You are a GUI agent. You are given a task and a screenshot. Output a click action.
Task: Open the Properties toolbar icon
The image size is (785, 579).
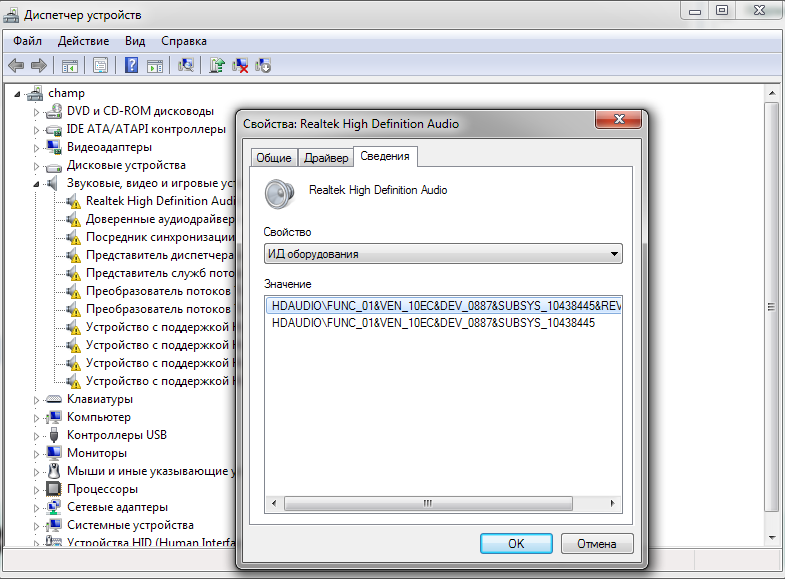[x=100, y=66]
